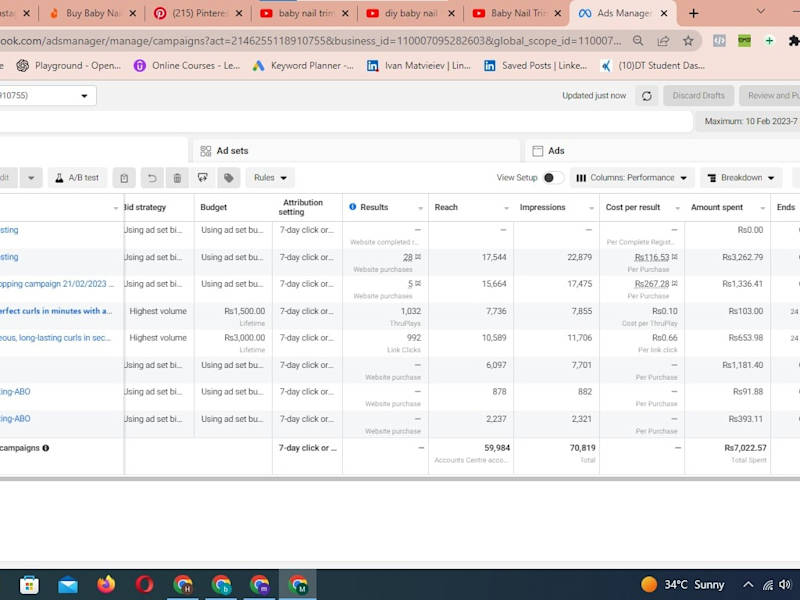Click the undo arrow icon in toolbar
This screenshot has height=600, width=800.
152,178
